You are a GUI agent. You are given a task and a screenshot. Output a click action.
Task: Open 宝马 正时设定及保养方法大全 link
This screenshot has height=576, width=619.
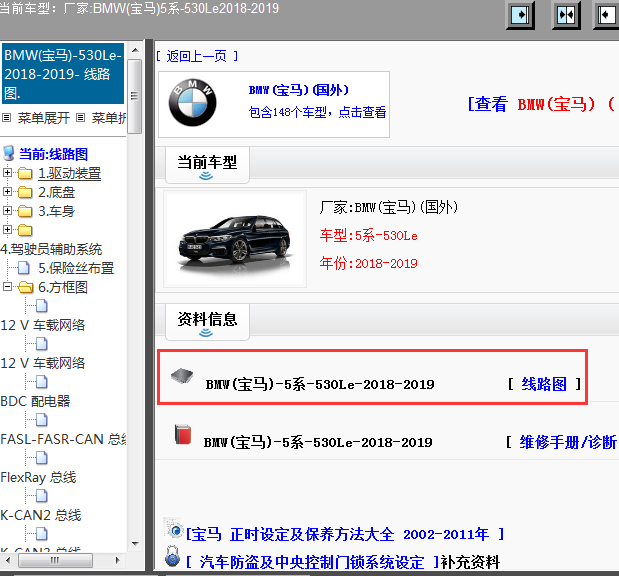pos(344,534)
